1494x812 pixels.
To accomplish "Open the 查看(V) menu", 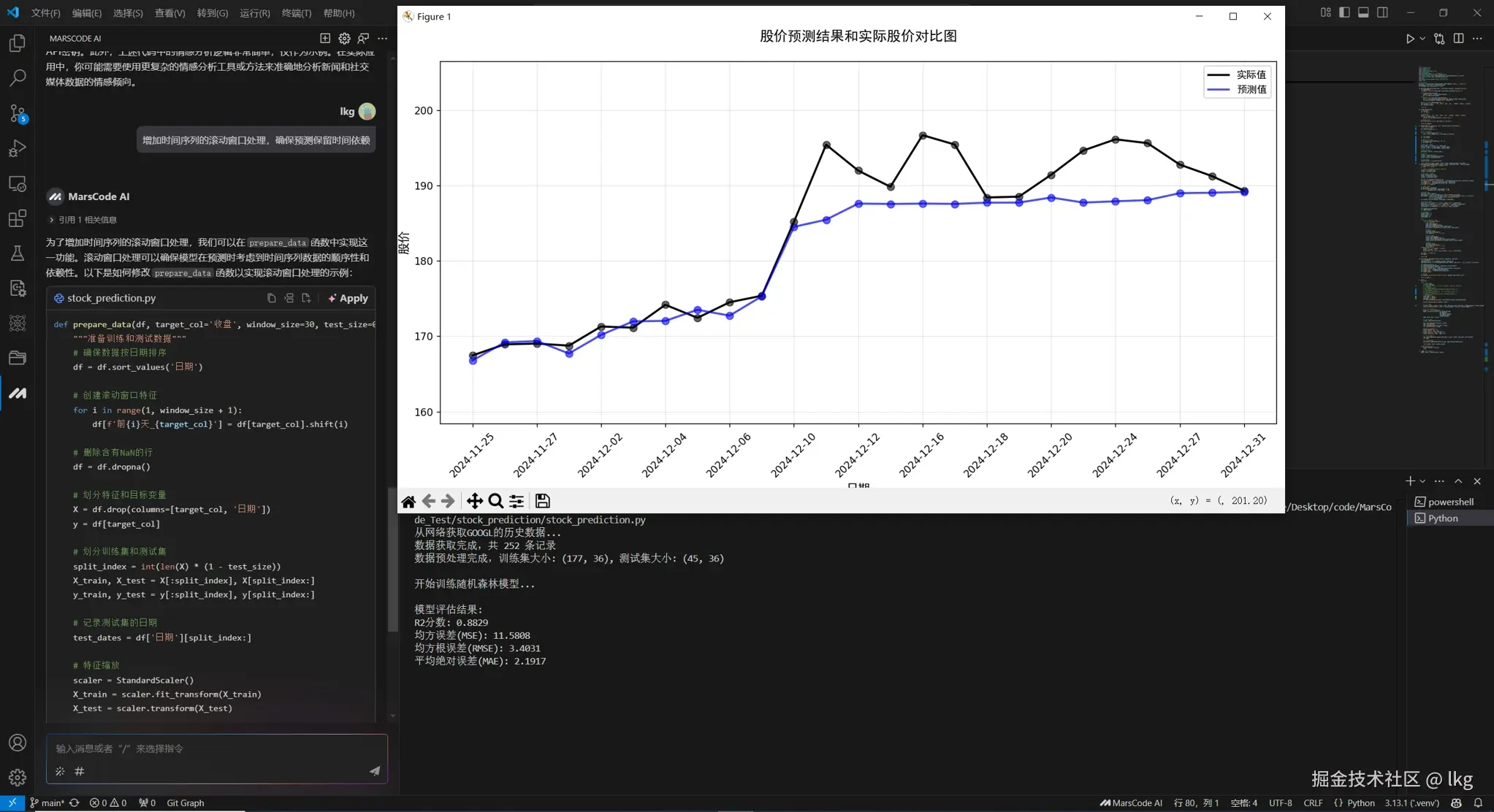I will click(170, 12).
